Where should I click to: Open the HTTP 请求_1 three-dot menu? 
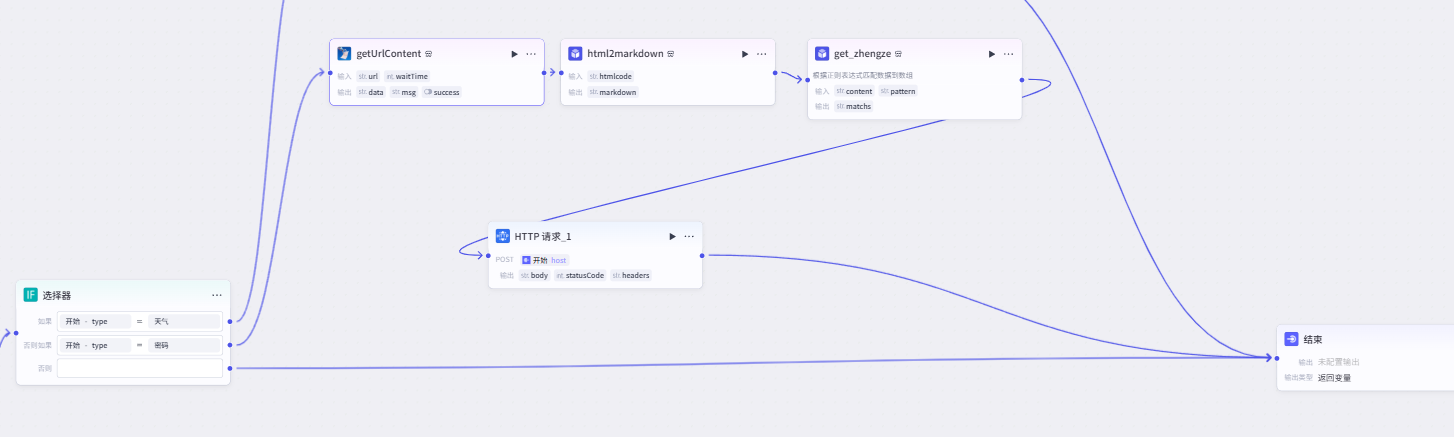(x=689, y=236)
